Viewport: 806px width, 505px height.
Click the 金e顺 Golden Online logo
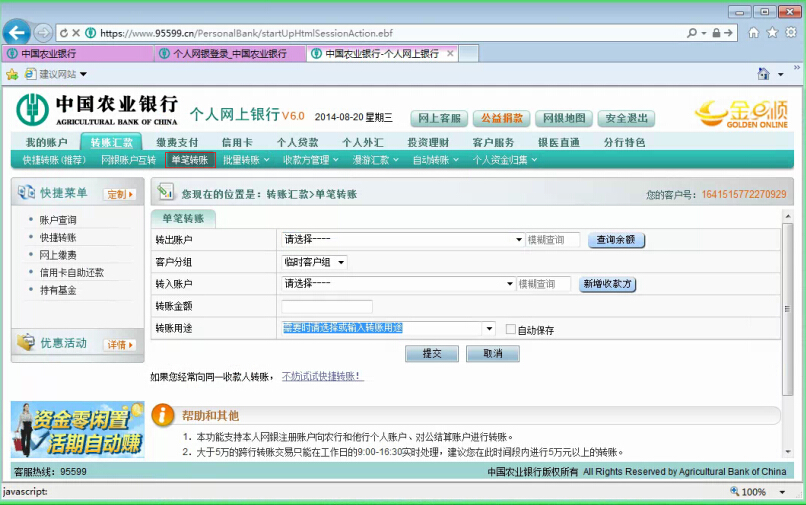pyautogui.click(x=741, y=114)
